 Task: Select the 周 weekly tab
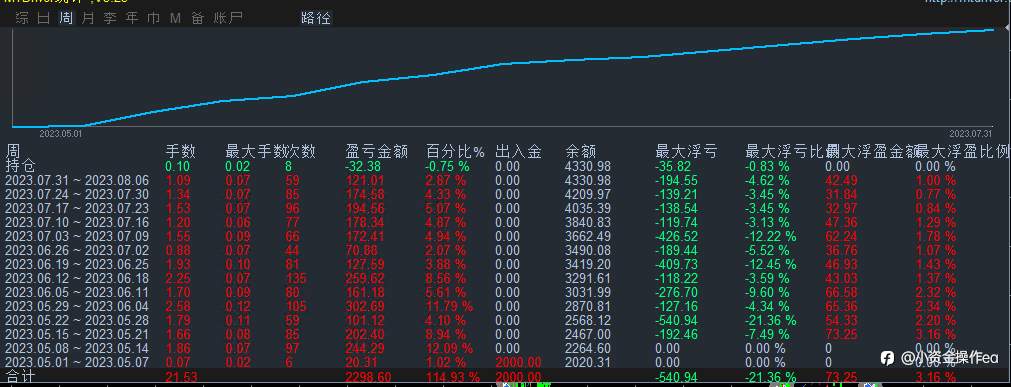(66, 18)
